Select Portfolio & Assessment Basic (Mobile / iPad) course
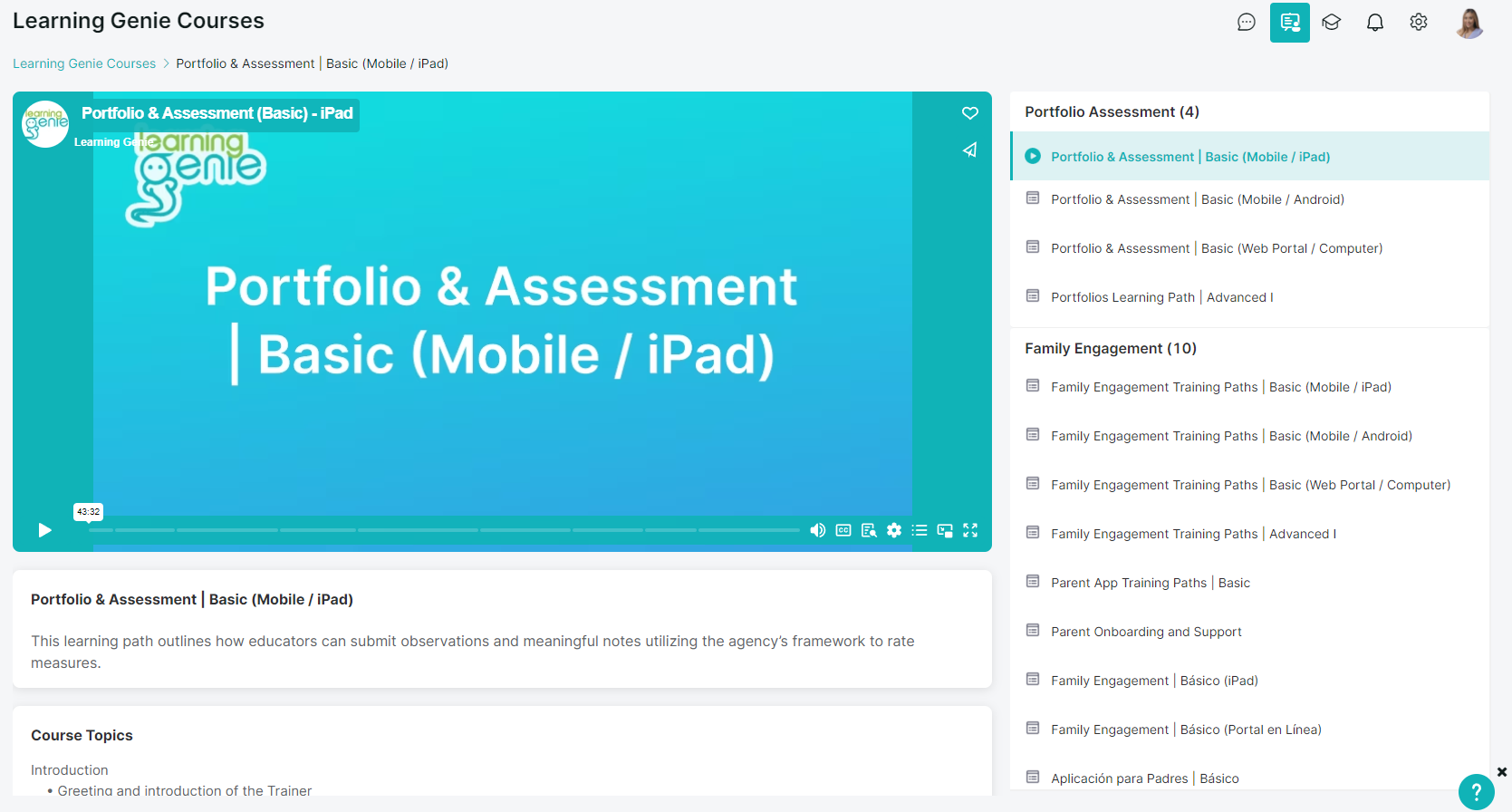The width and height of the screenshot is (1512, 812). tap(1249, 157)
